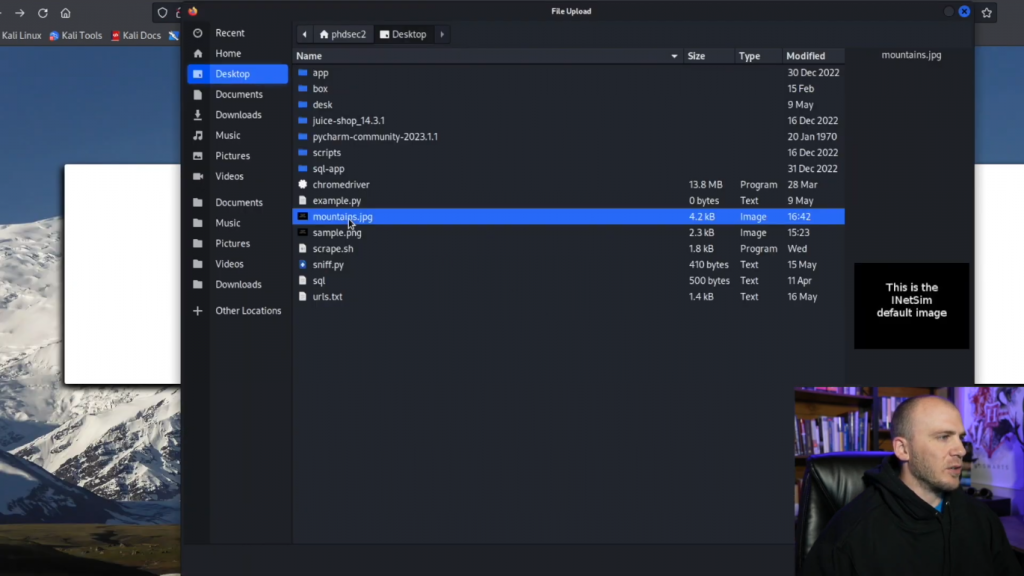Screen dimensions: 1024x576
Task: Open the first Downloads sidebar entry
Action: tap(237, 115)
